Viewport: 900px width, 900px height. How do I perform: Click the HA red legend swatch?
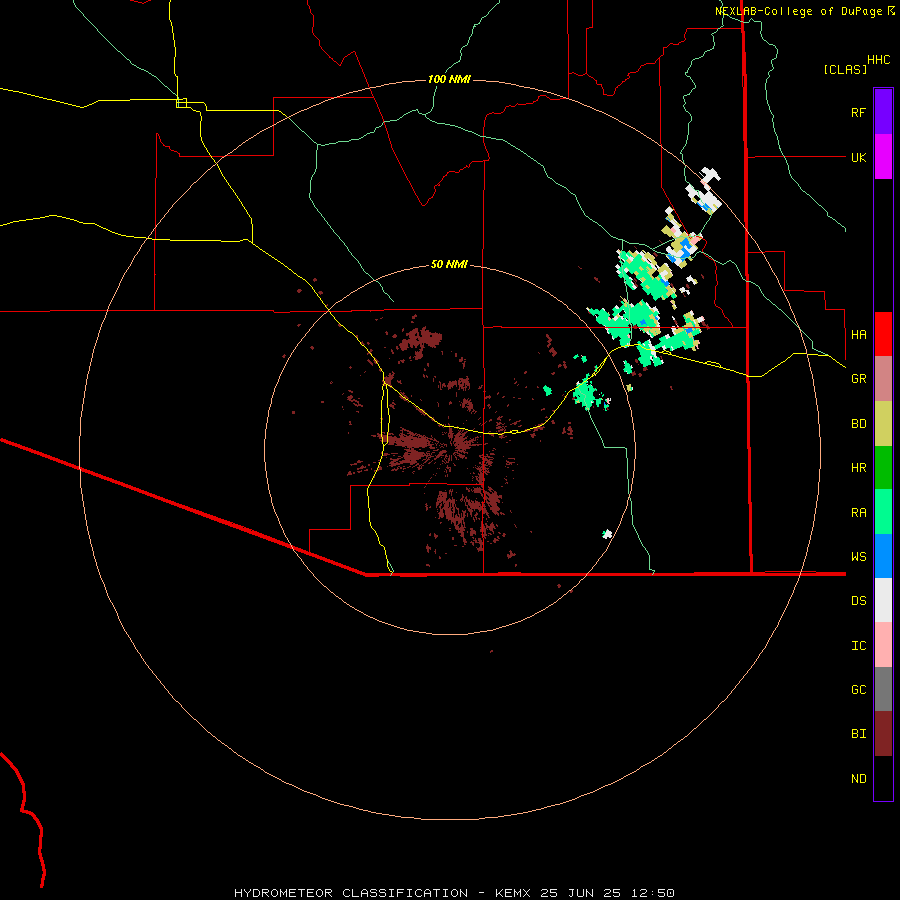[883, 334]
